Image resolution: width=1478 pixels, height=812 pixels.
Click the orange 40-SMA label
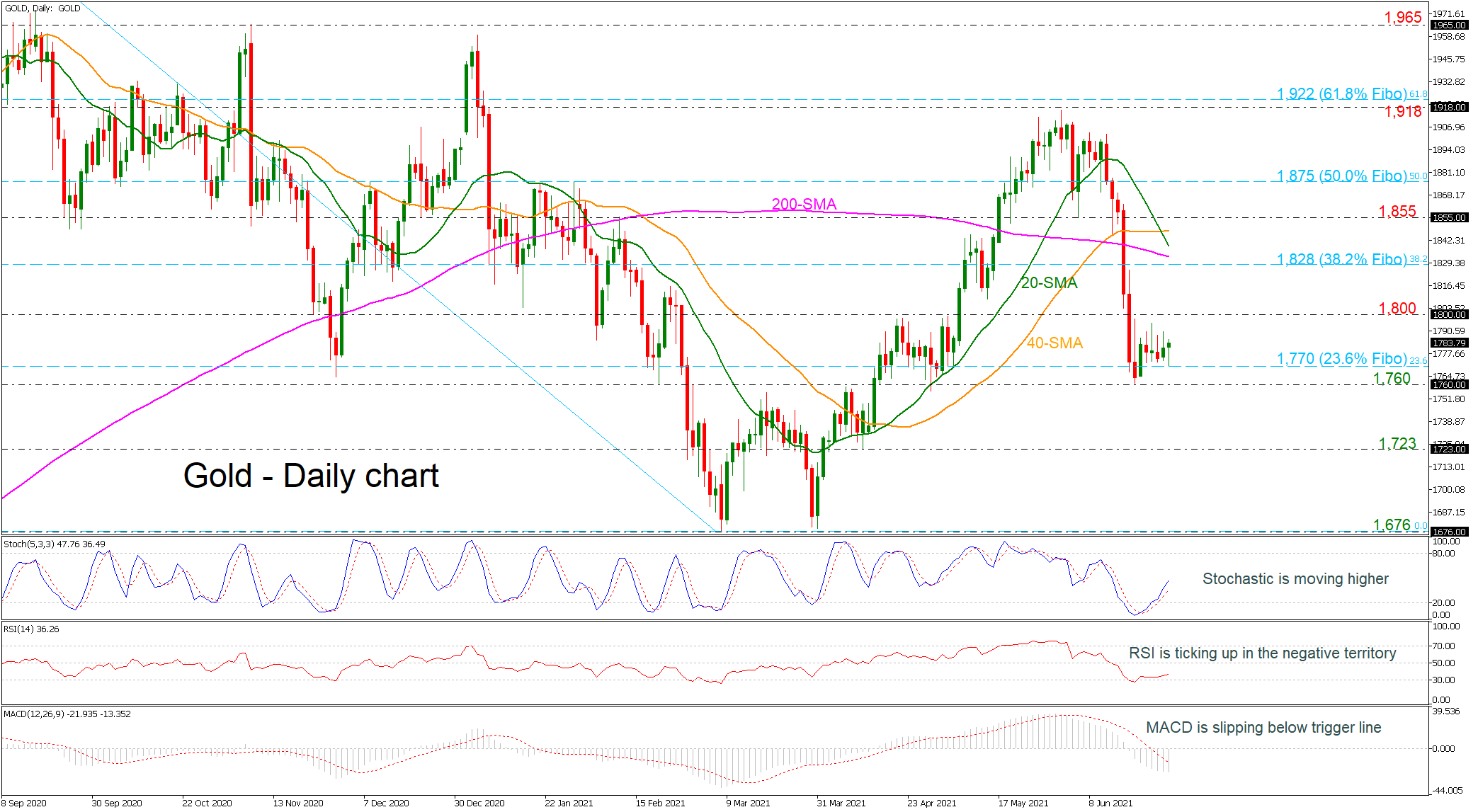click(1055, 343)
